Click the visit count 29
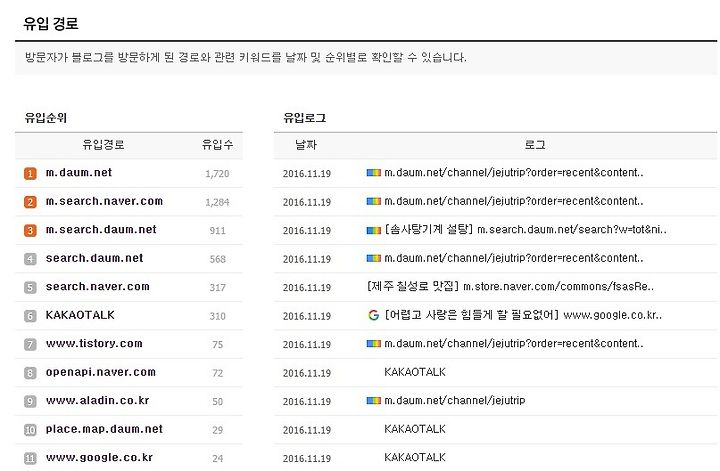720x471 pixels. 217,430
